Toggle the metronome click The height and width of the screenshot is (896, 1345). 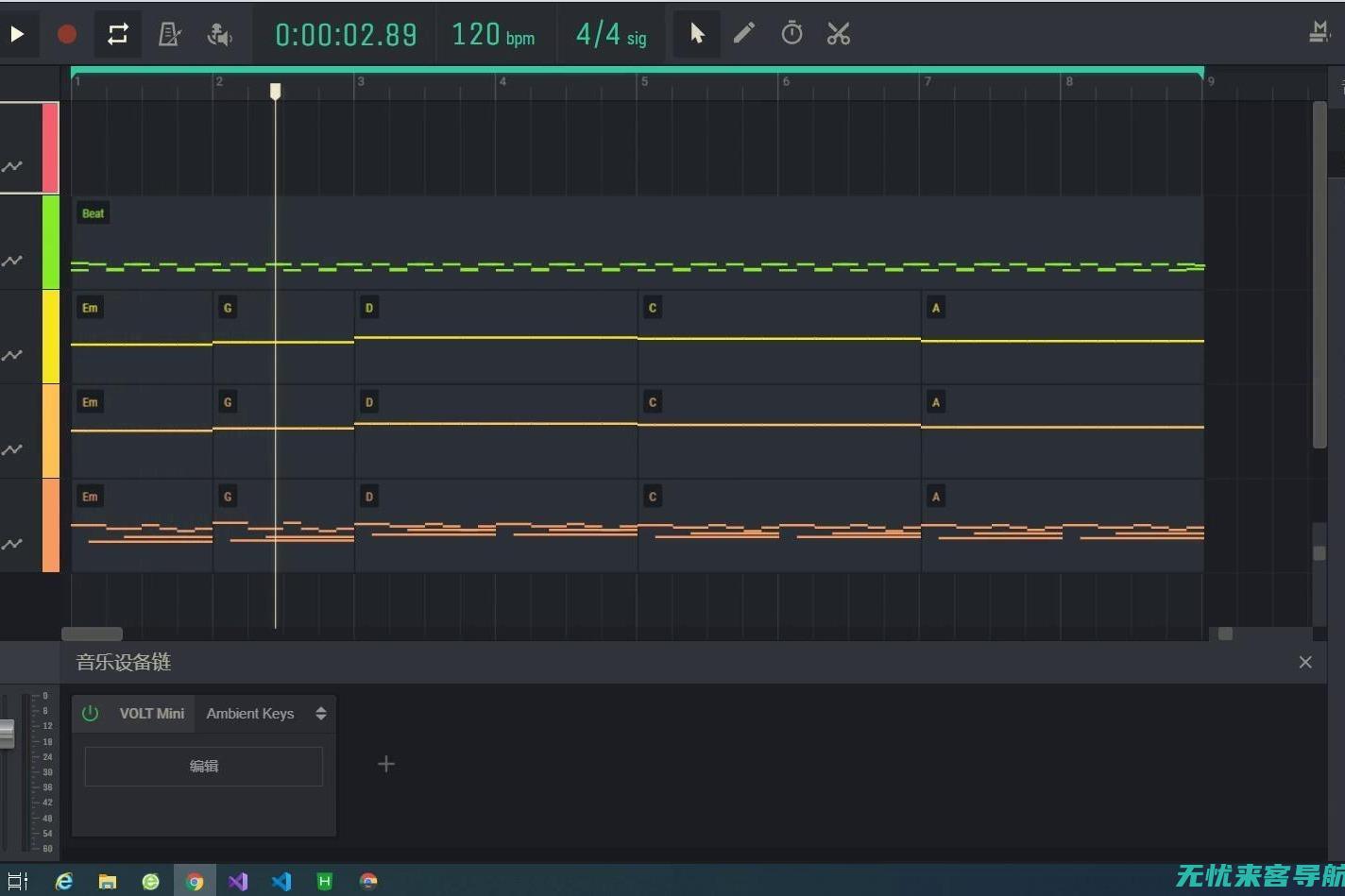click(169, 34)
